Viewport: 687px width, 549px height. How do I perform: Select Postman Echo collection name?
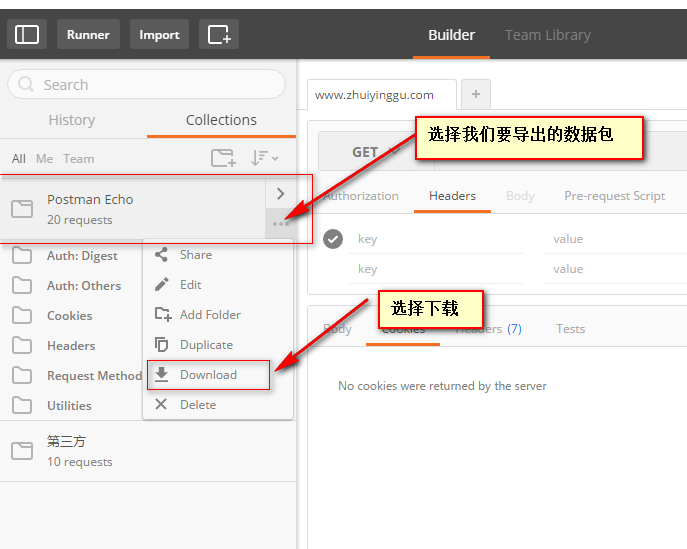[90, 199]
